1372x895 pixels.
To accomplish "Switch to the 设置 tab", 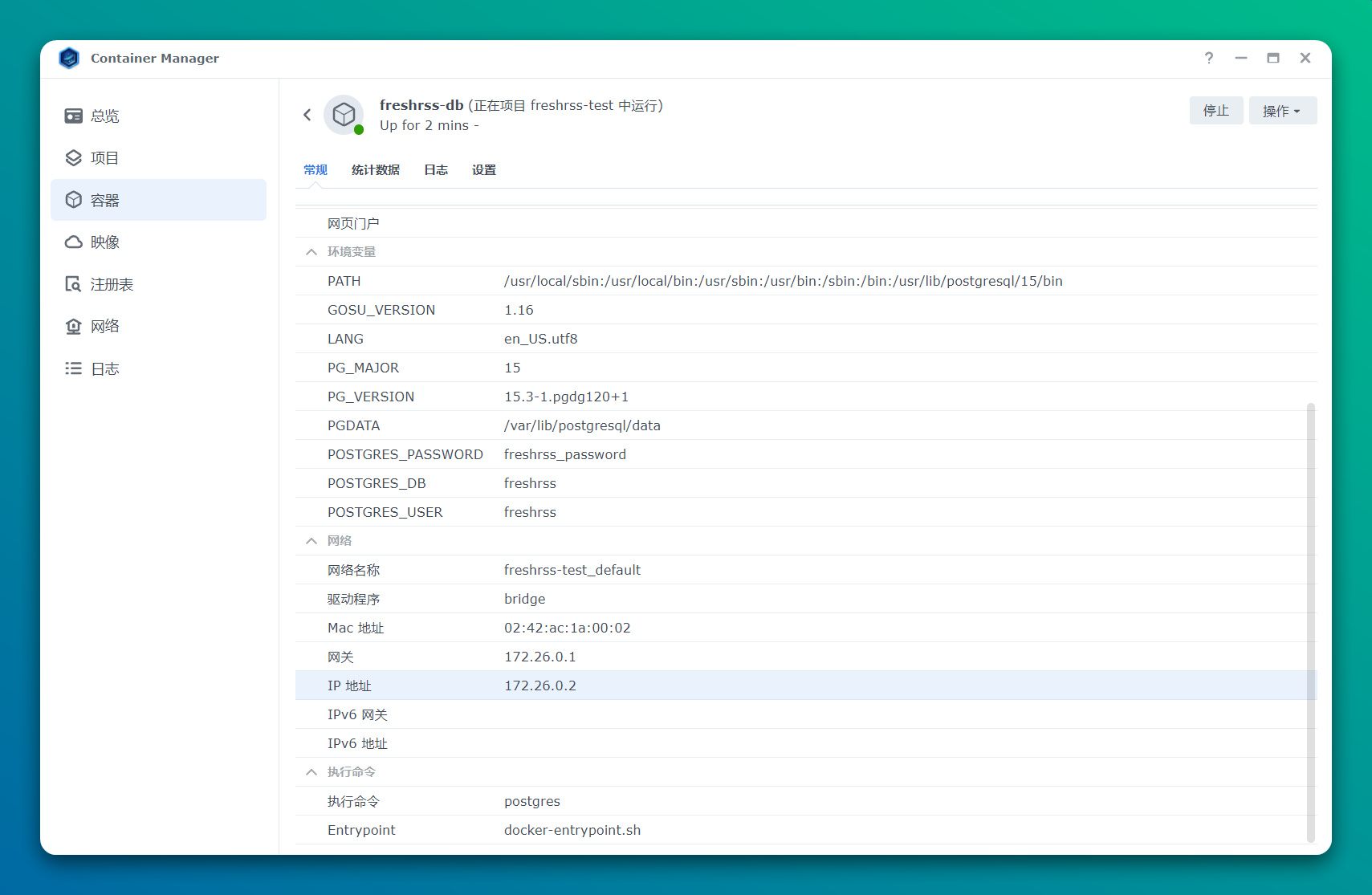I will click(484, 170).
